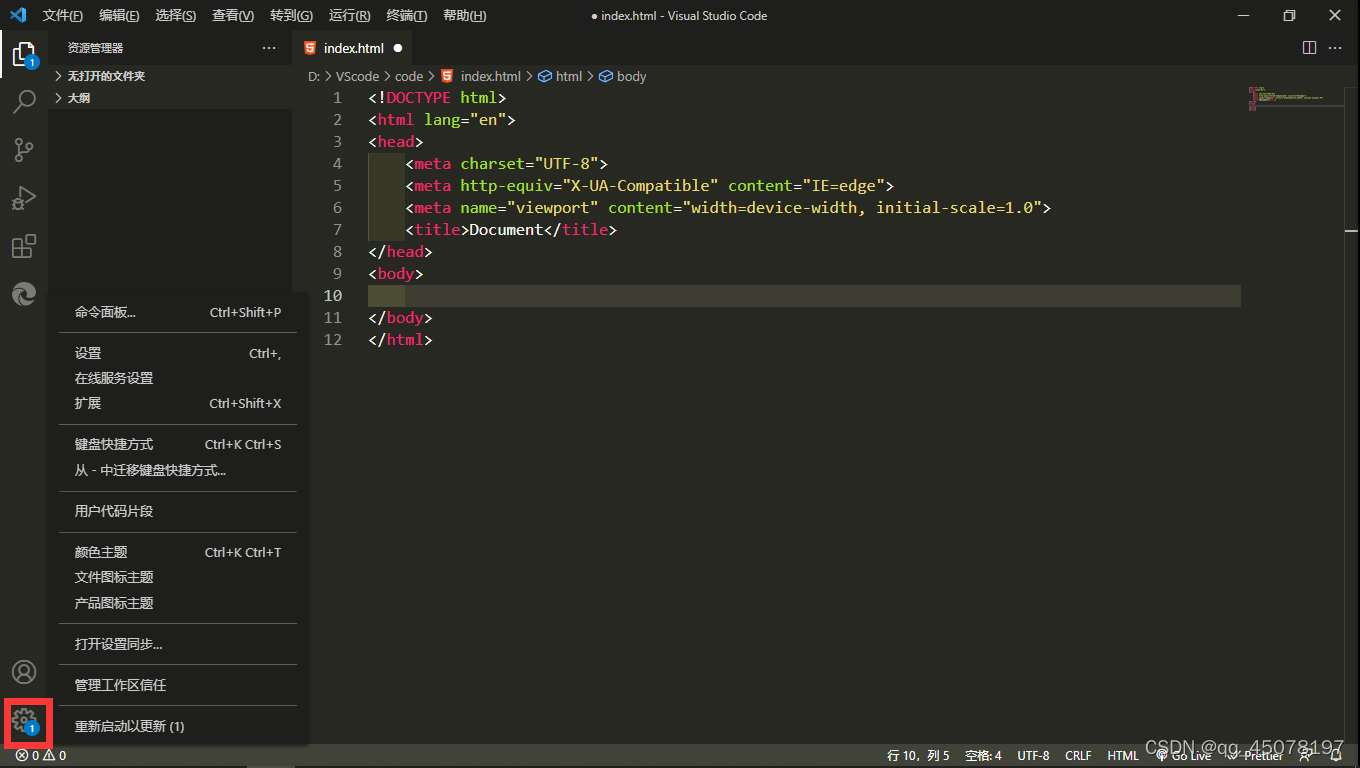Open the Run and Debug icon
This screenshot has width=1360, height=768.
coord(24,198)
